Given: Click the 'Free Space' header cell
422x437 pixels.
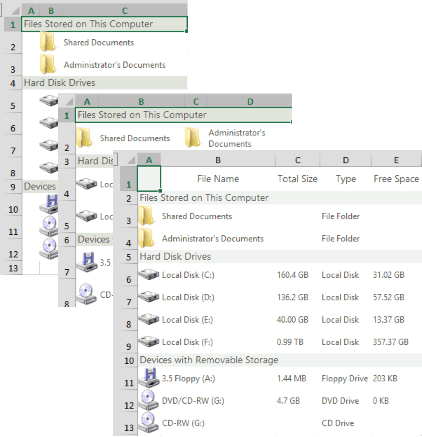Looking at the screenshot, I should pyautogui.click(x=396, y=179).
